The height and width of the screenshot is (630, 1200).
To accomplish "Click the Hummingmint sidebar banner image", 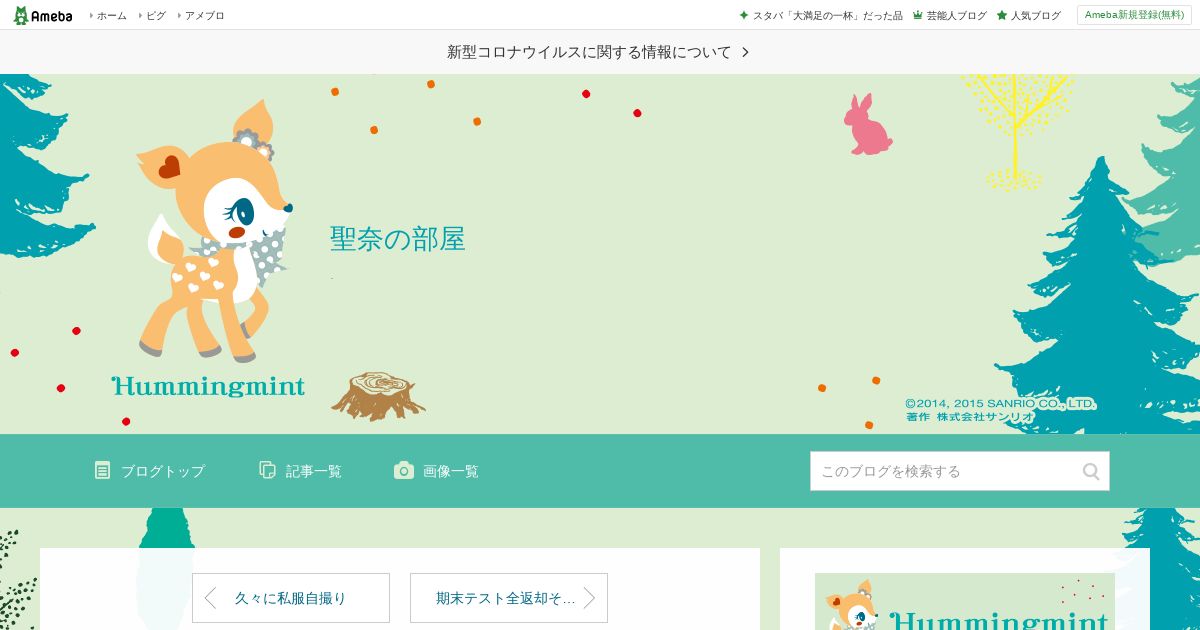I will [965, 601].
